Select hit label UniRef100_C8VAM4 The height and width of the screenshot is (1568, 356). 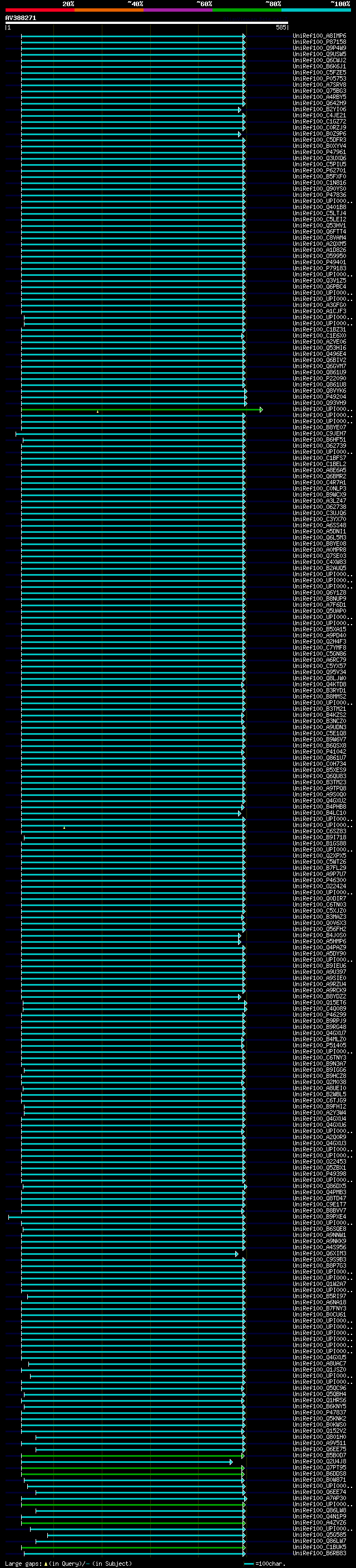tap(319, 238)
